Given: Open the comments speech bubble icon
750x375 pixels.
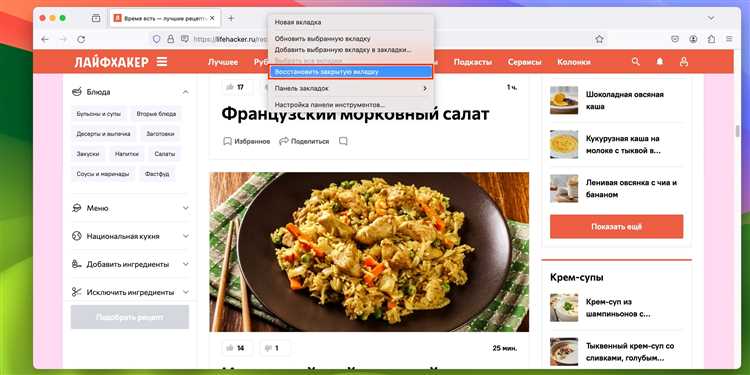Looking at the screenshot, I should click(x=343, y=141).
